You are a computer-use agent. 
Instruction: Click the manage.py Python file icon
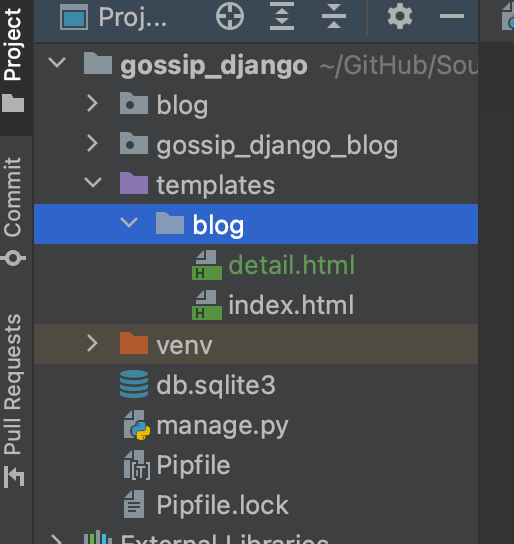coord(137,425)
